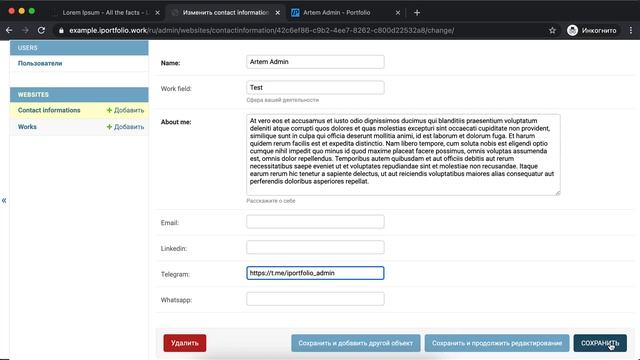Add a new Contact information entry
Screen dimensions: 640x360
point(125,110)
